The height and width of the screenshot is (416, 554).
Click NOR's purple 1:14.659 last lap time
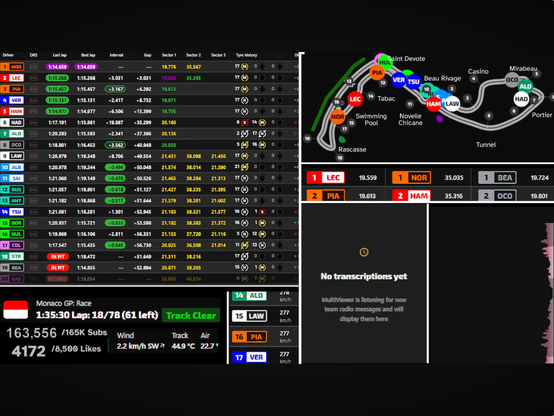[x=57, y=66]
